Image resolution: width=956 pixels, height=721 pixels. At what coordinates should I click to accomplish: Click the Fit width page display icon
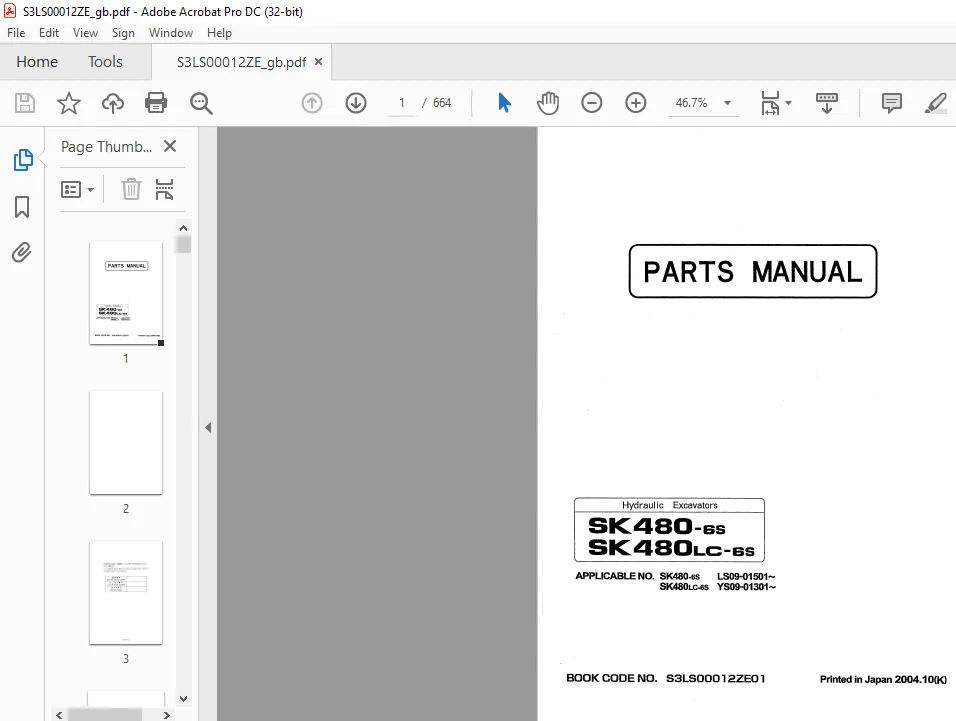[770, 103]
